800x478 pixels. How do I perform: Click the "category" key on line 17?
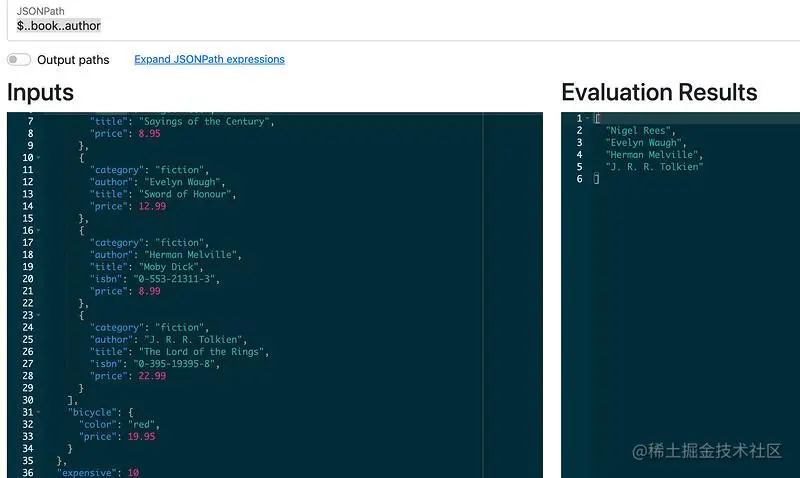point(117,243)
